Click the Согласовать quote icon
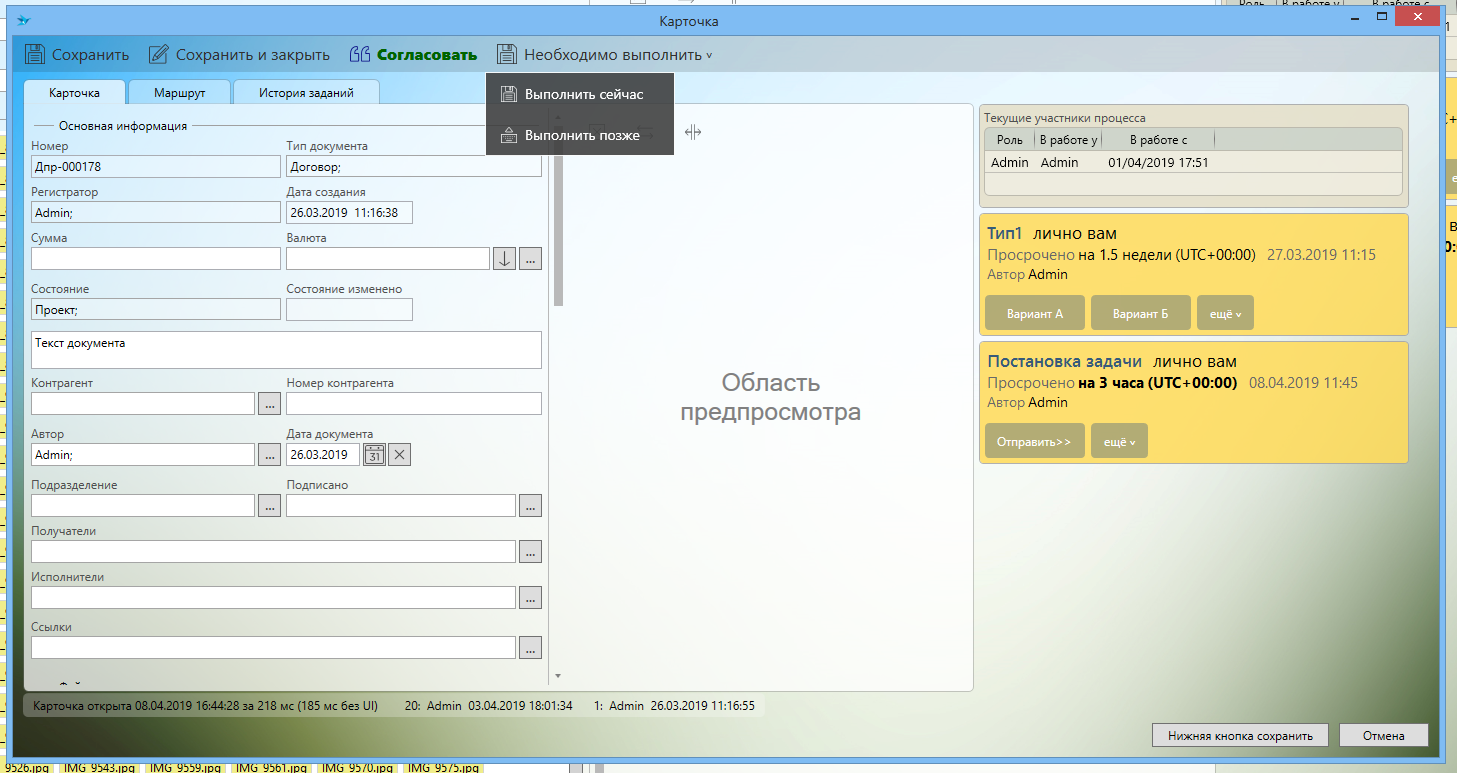The height and width of the screenshot is (773, 1457). tap(360, 55)
